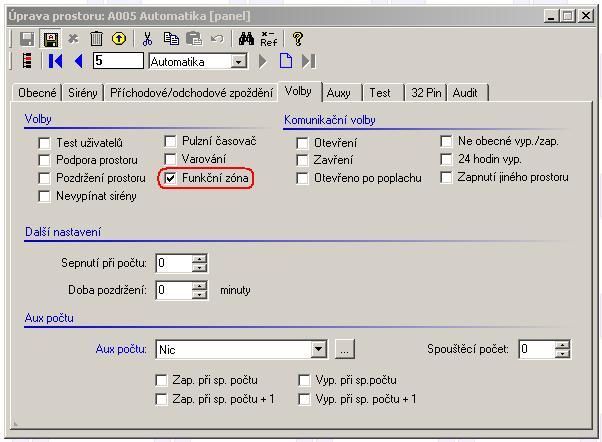Click the copy icon in toolbar
This screenshot has width=602, height=442.
[x=171, y=39]
